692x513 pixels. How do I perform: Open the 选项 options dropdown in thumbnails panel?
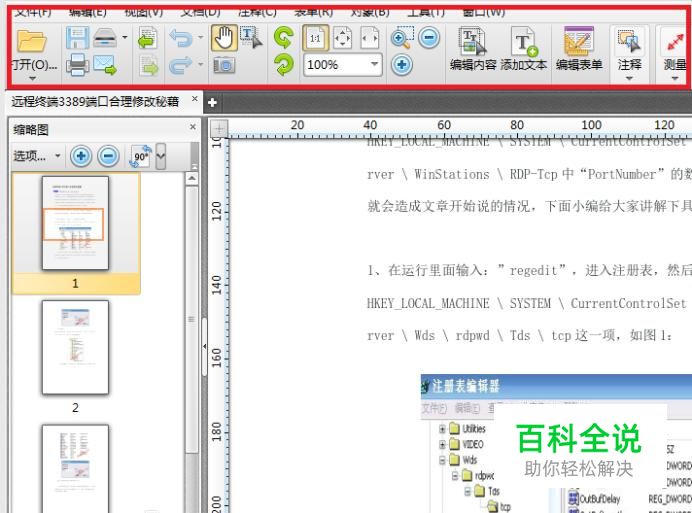coord(36,156)
